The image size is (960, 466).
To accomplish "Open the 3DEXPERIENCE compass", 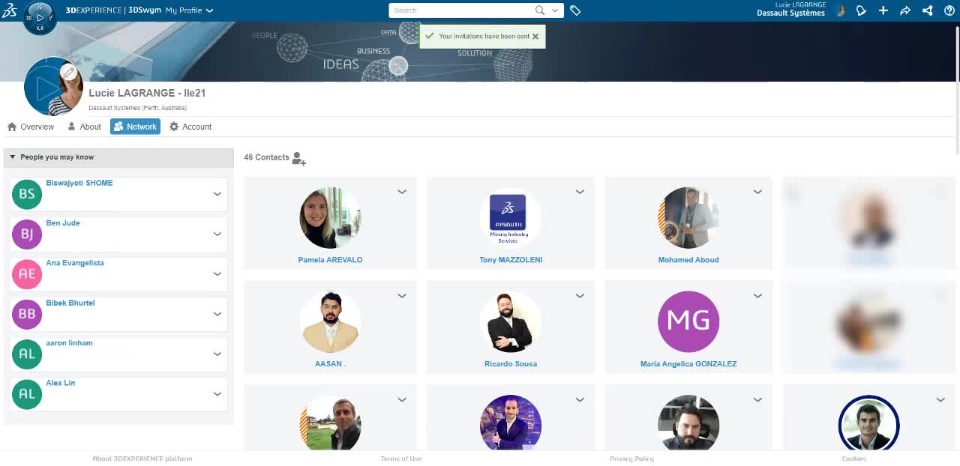I will coord(40,17).
